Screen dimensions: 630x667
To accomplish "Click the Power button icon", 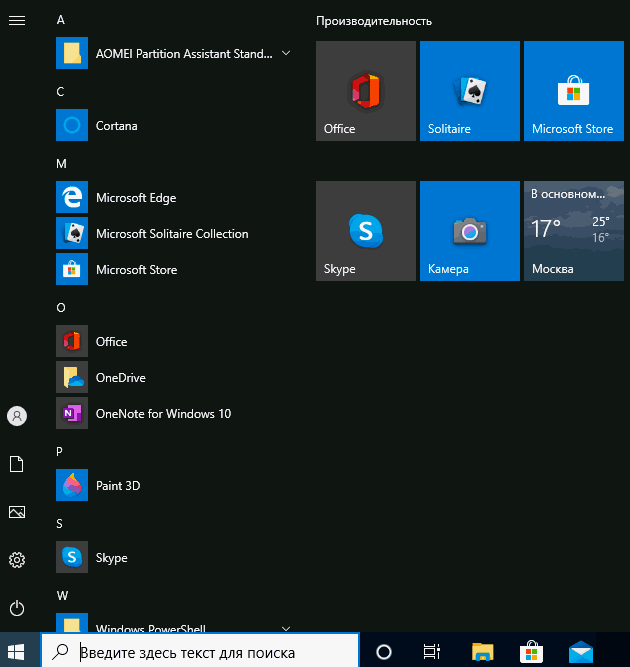I will point(17,608).
